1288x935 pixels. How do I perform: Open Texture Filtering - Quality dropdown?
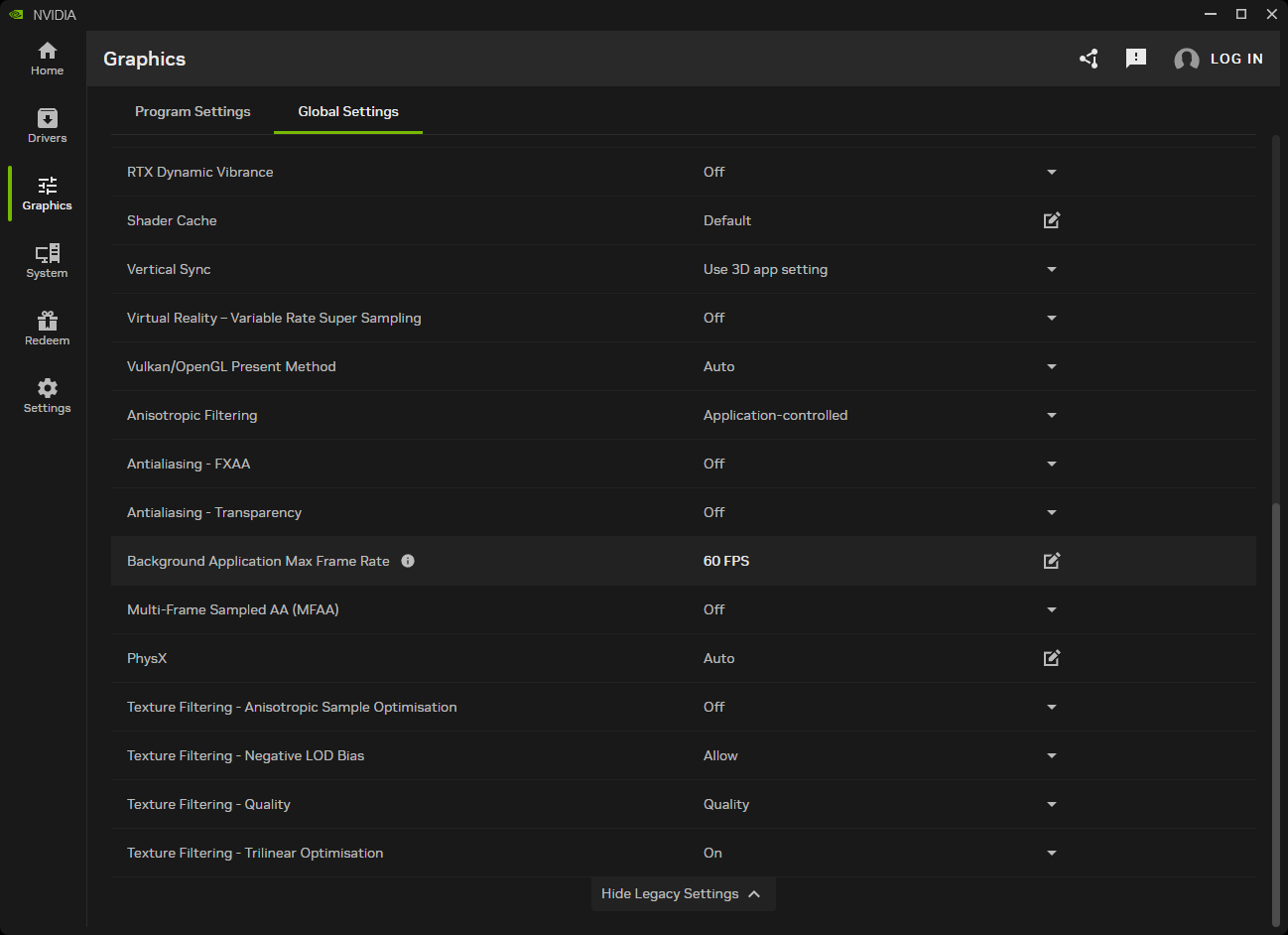[x=1052, y=804]
